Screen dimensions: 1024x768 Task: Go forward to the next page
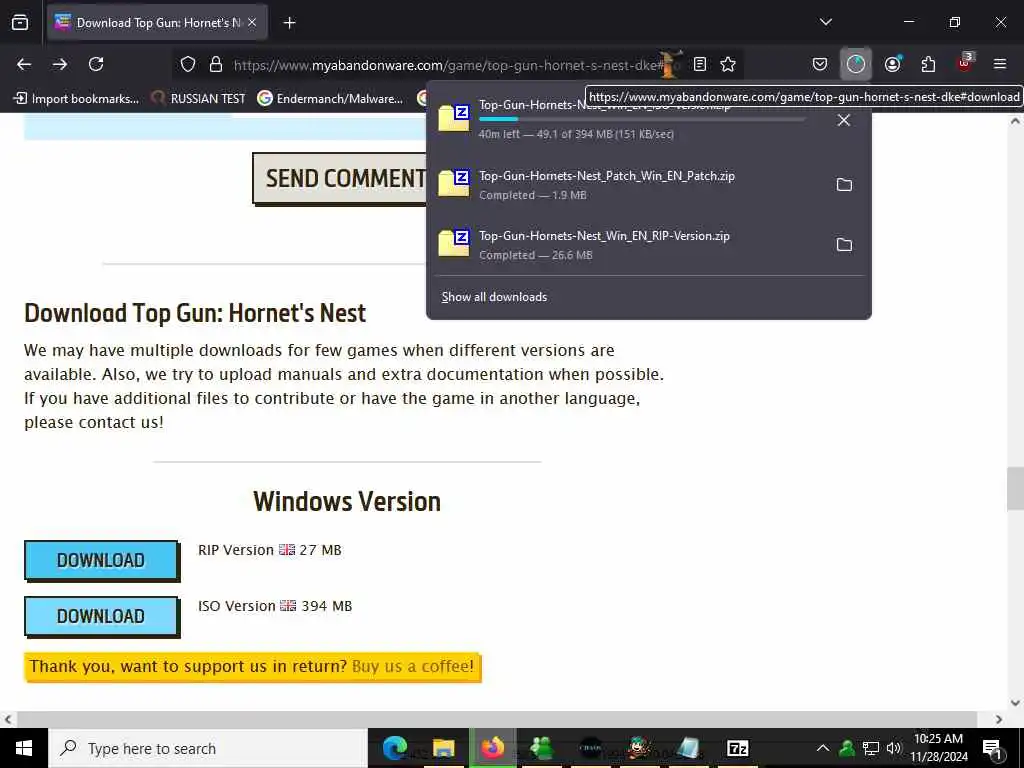tap(60, 64)
